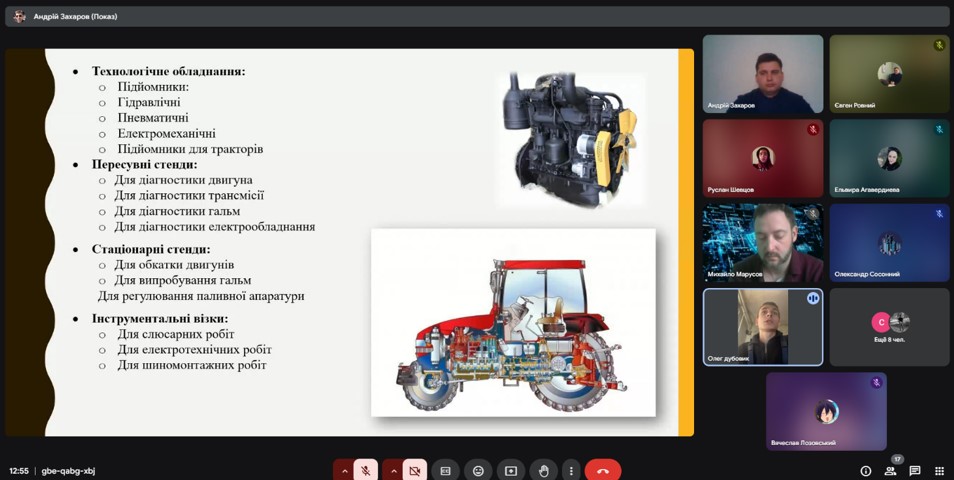The height and width of the screenshot is (480, 954).
Task: Click speaking indicator on Олег дубовик tile
Action: point(813,298)
